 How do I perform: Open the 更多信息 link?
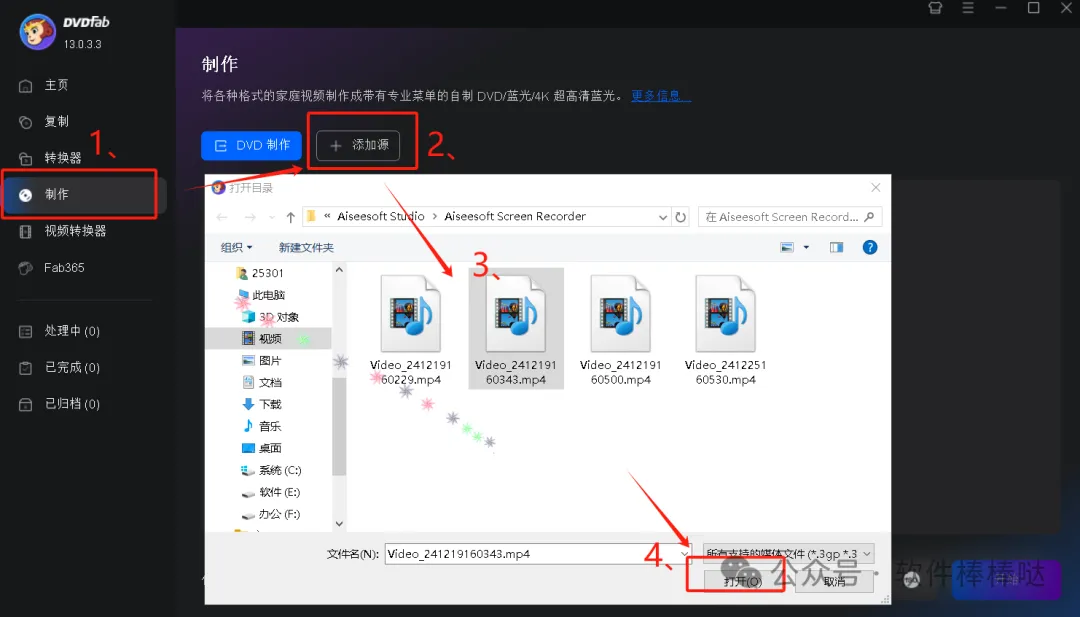(x=660, y=96)
